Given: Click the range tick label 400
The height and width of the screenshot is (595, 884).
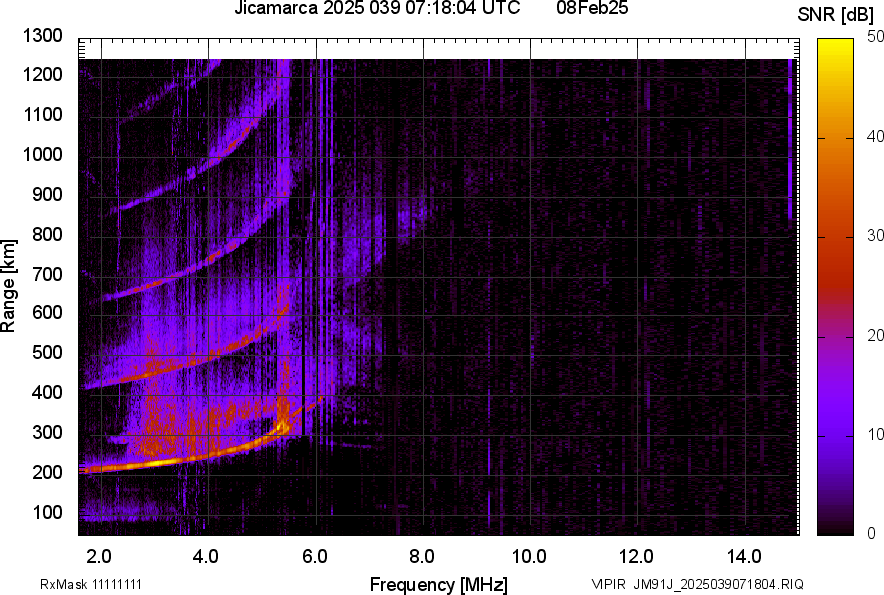Looking at the screenshot, I should tap(47, 392).
